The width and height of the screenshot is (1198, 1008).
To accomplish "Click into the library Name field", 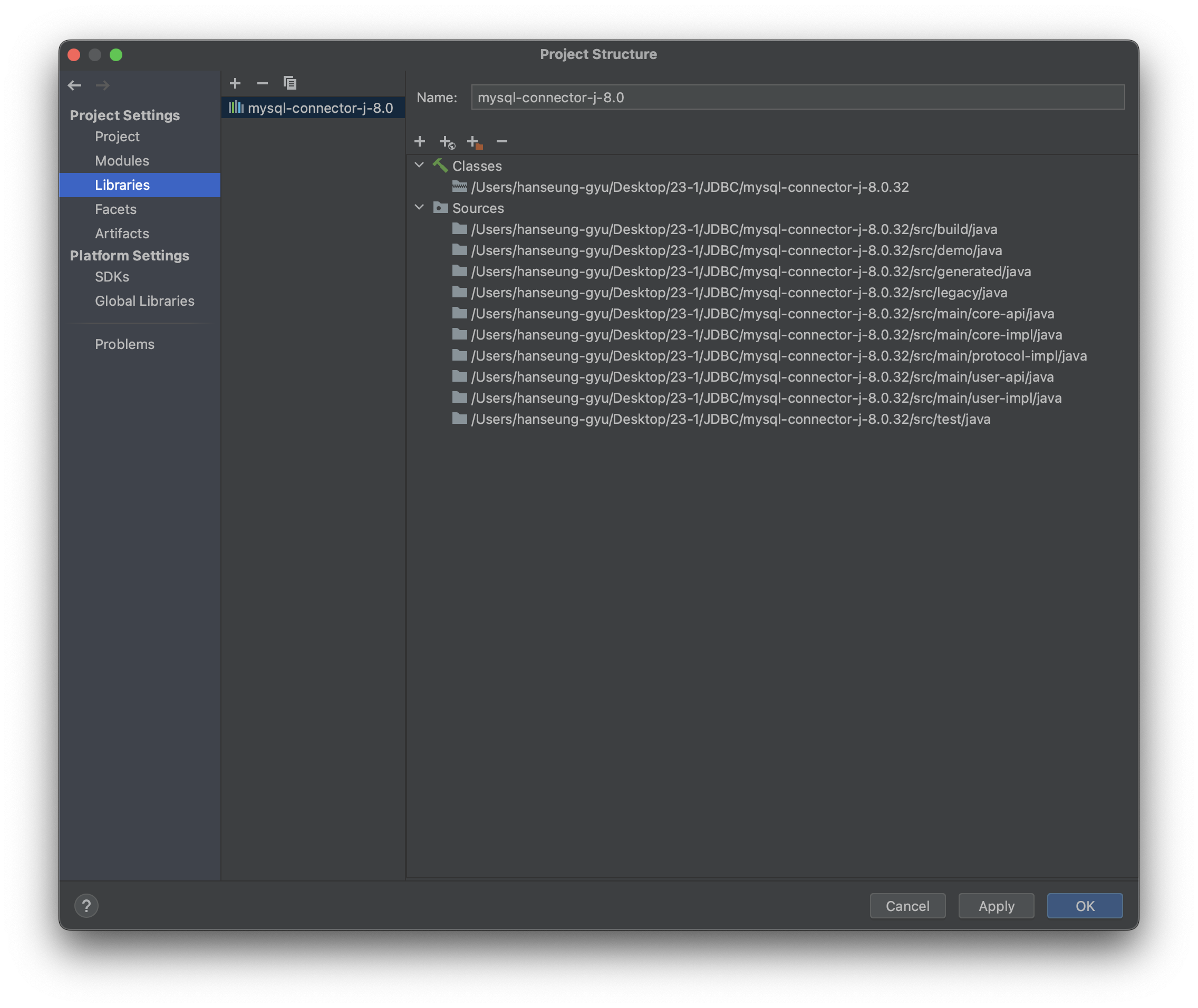I will pyautogui.click(x=797, y=97).
